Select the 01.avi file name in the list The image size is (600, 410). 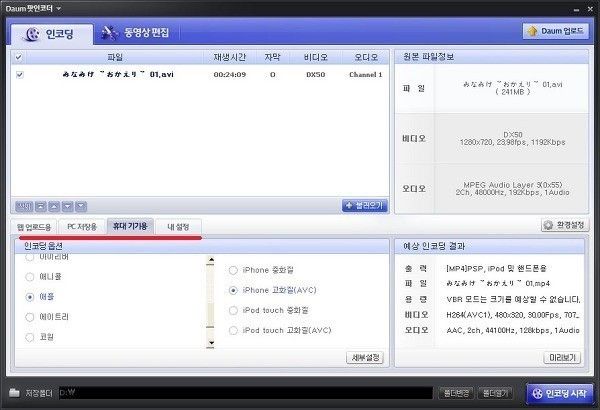tap(118, 74)
